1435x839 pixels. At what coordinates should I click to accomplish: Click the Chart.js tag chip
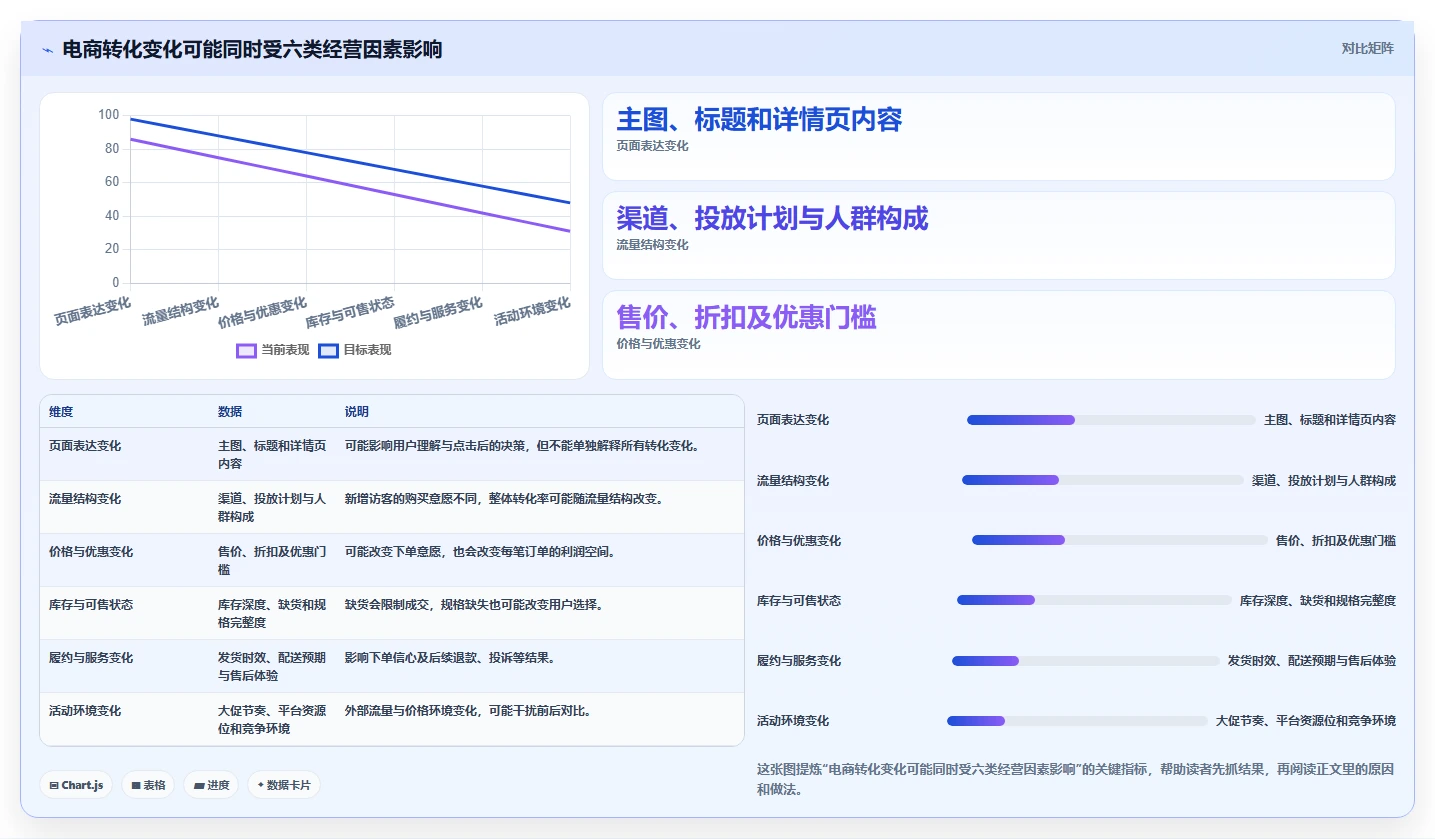(76, 785)
